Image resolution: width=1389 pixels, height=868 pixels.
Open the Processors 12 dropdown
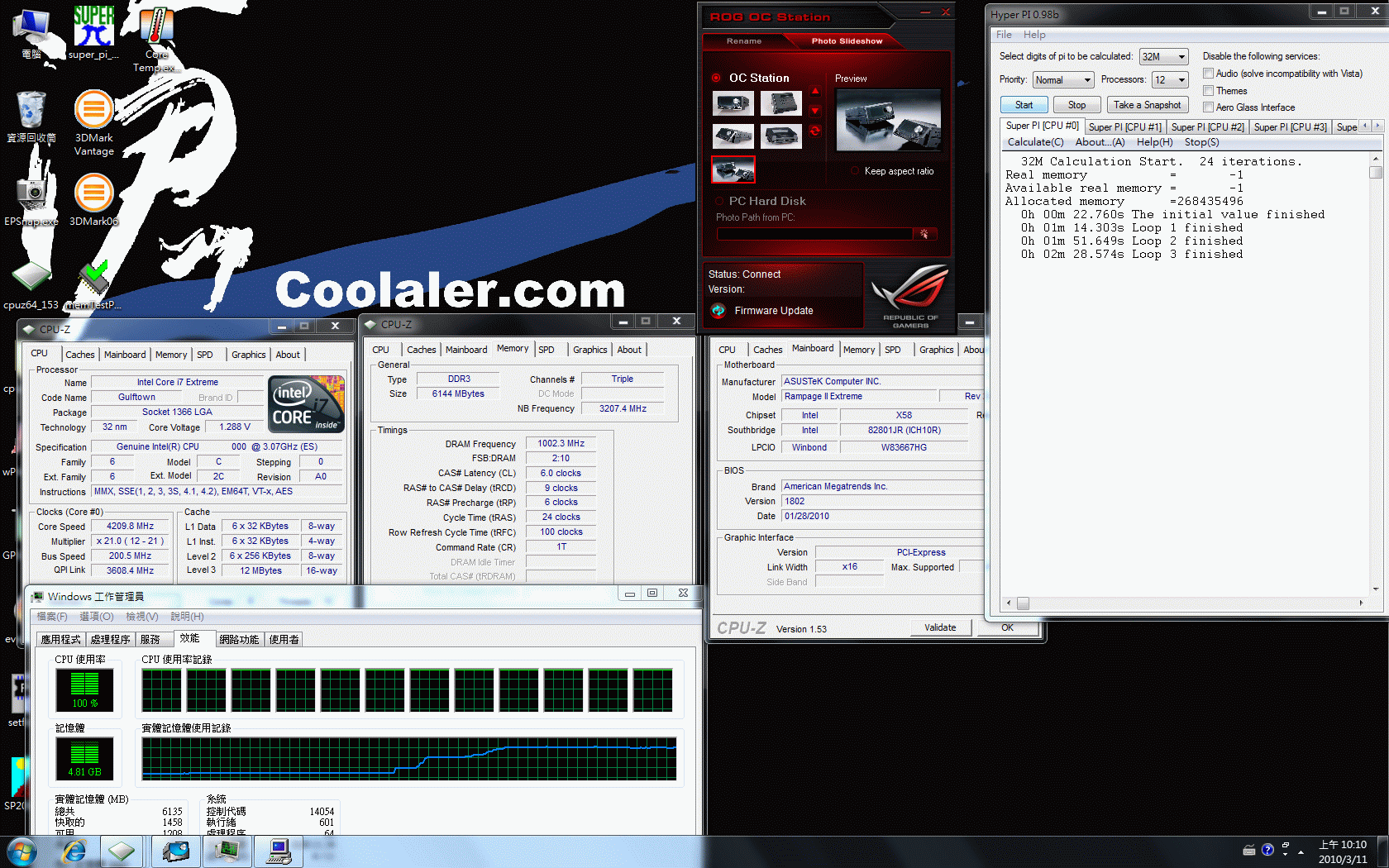point(1171,80)
